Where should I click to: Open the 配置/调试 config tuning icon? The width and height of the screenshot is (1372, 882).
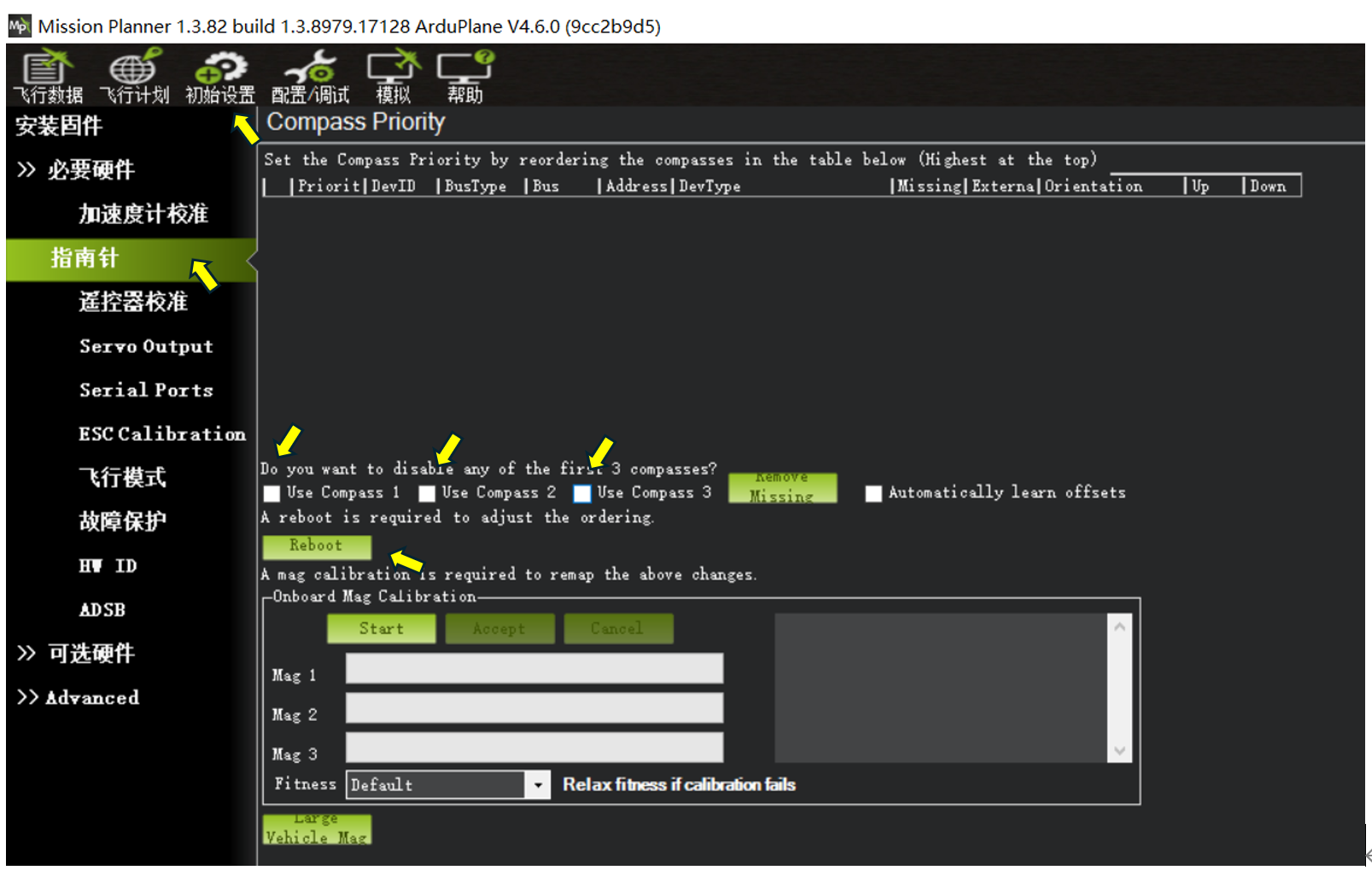(310, 76)
